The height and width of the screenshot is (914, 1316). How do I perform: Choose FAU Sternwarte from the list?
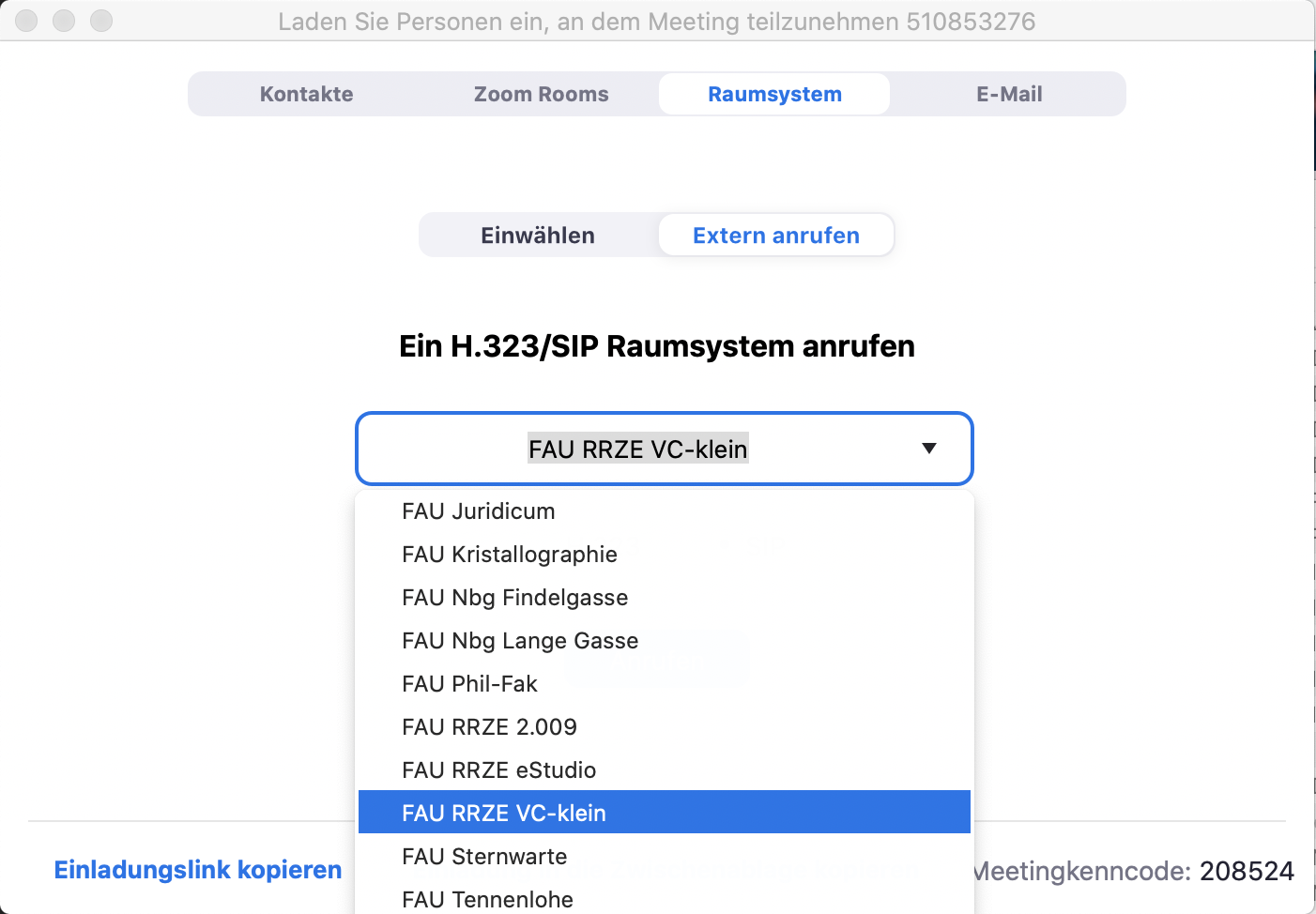[484, 857]
